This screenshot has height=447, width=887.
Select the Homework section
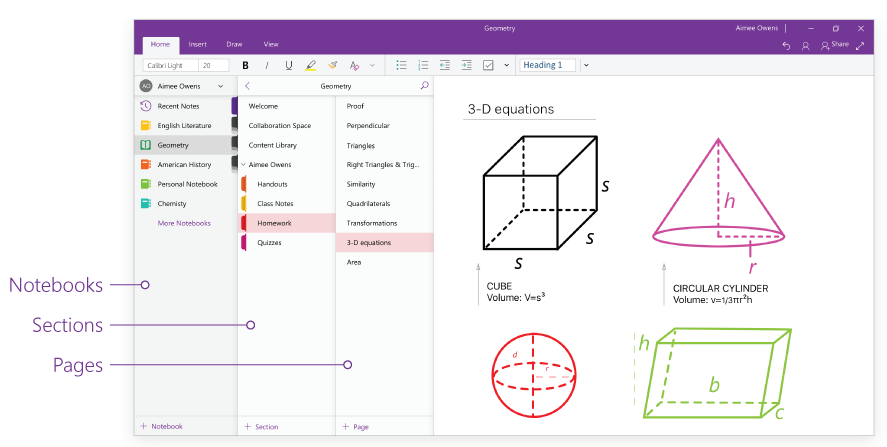point(287,223)
